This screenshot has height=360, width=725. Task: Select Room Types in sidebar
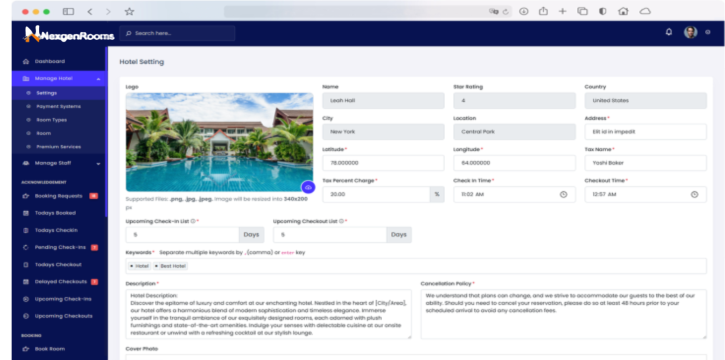pyautogui.click(x=51, y=120)
